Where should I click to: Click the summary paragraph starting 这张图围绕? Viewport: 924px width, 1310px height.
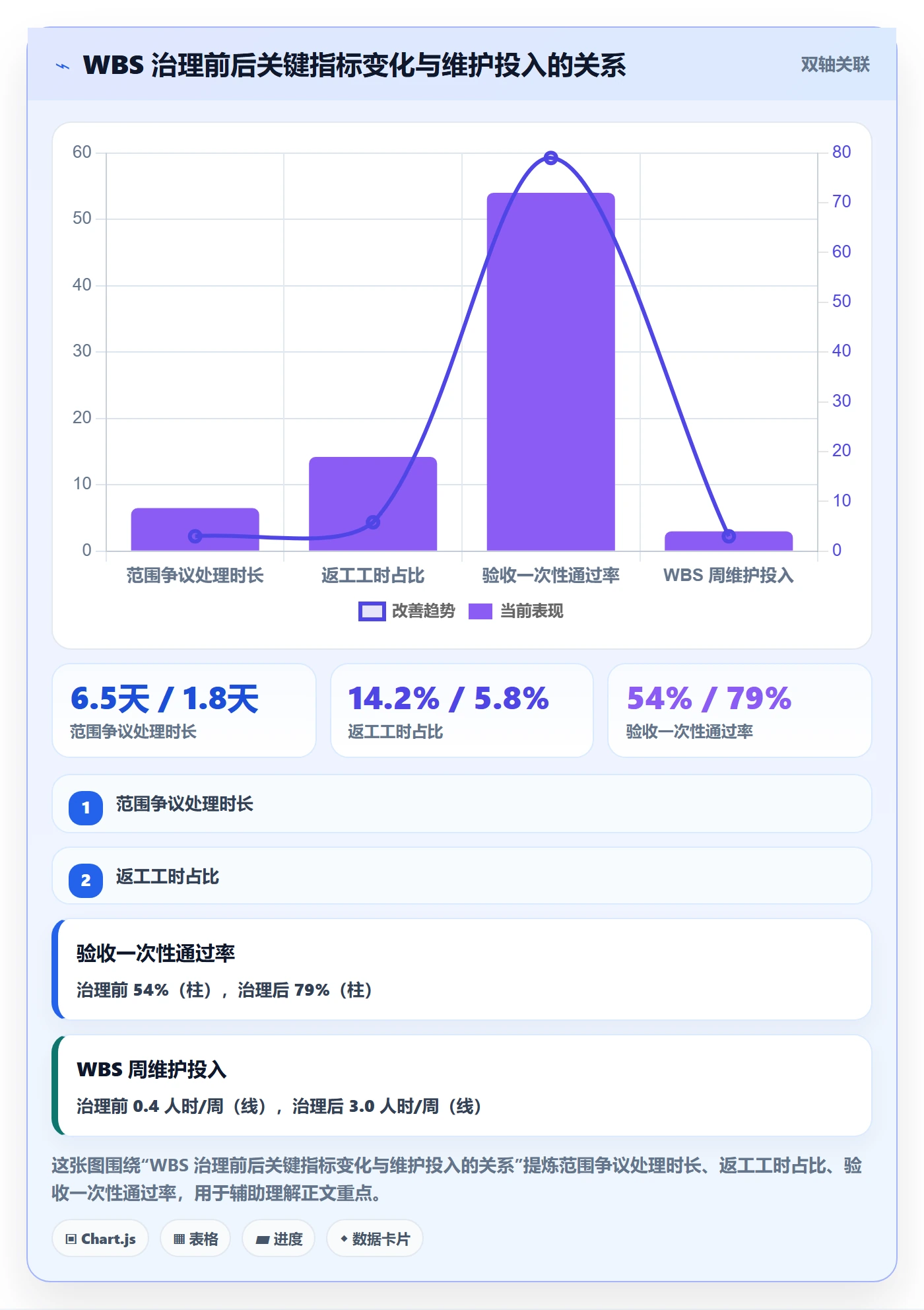pyautogui.click(x=457, y=1179)
